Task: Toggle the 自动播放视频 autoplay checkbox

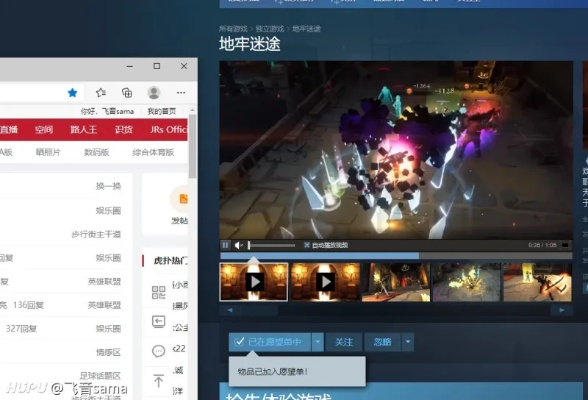Action: (x=307, y=245)
